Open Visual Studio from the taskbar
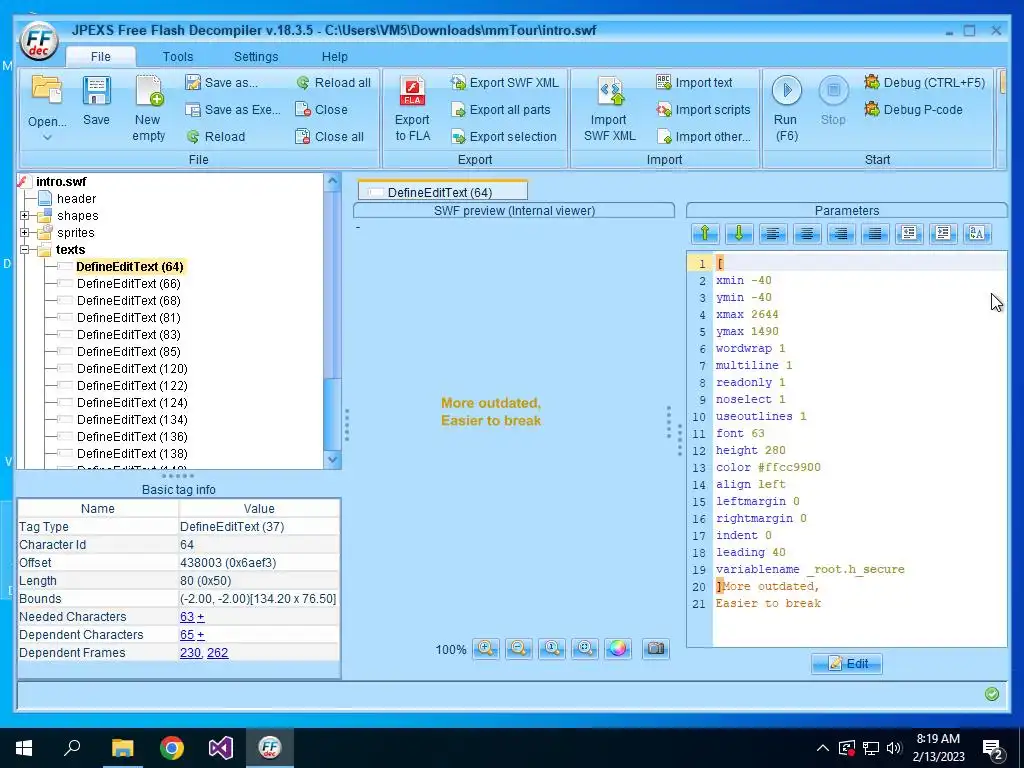This screenshot has width=1024, height=768. (x=221, y=748)
